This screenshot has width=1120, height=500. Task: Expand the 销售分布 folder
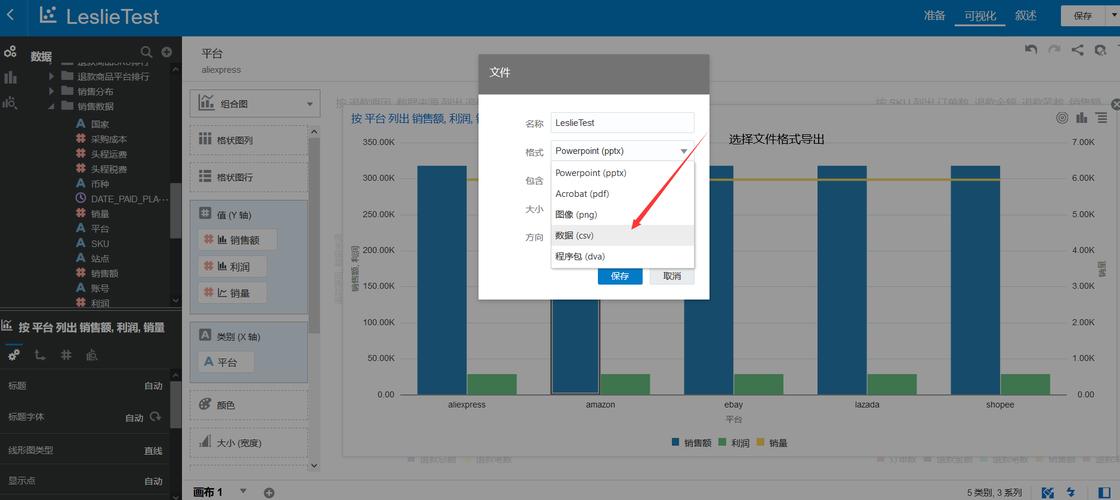[x=51, y=91]
